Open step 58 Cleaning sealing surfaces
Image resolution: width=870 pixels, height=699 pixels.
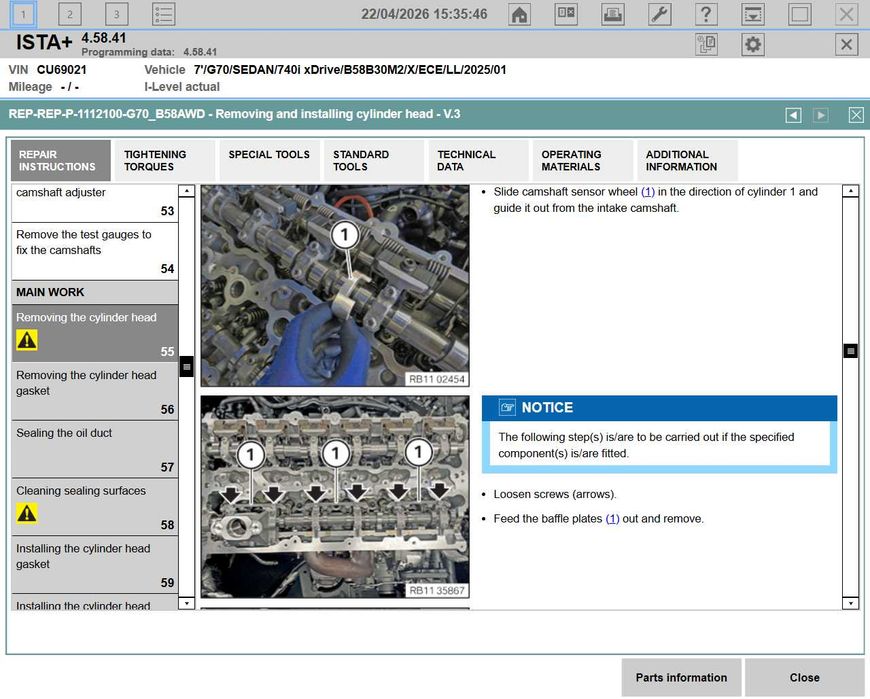pyautogui.click(x=95, y=506)
